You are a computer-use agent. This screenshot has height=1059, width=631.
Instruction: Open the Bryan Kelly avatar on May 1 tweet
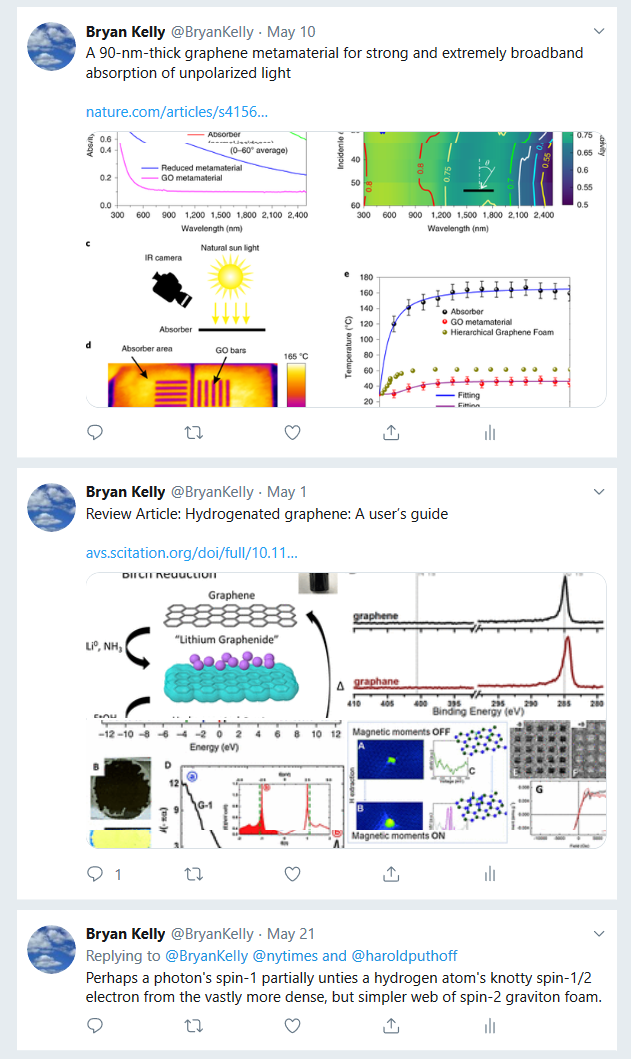[51, 507]
